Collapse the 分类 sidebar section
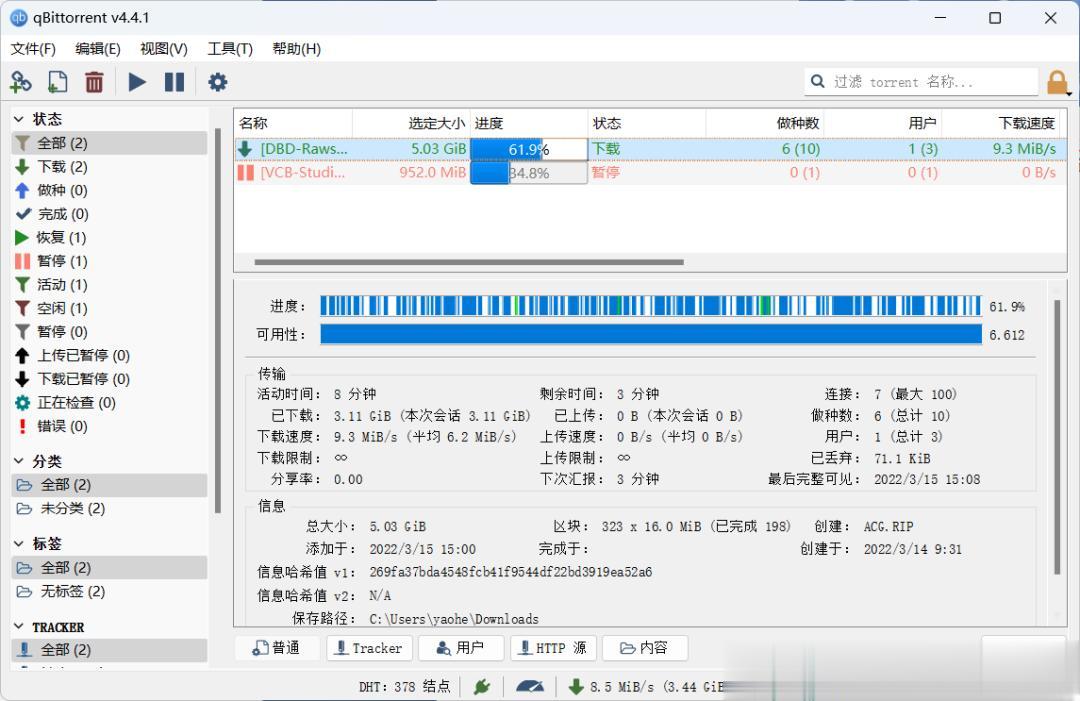This screenshot has width=1080, height=701. [x=19, y=461]
